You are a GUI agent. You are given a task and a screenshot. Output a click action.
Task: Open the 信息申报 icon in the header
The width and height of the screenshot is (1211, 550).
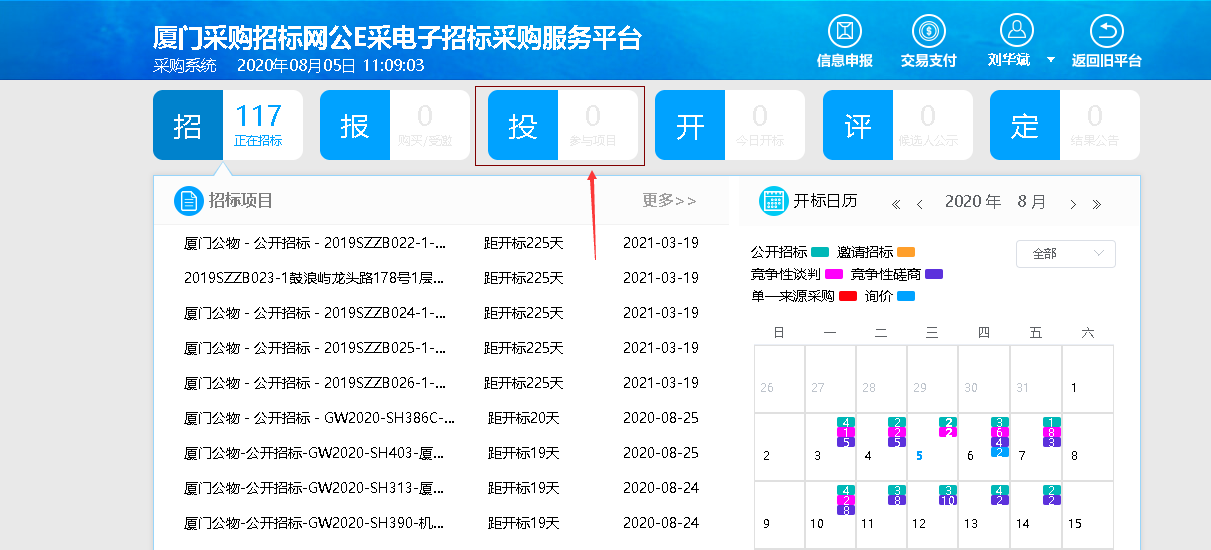click(845, 30)
